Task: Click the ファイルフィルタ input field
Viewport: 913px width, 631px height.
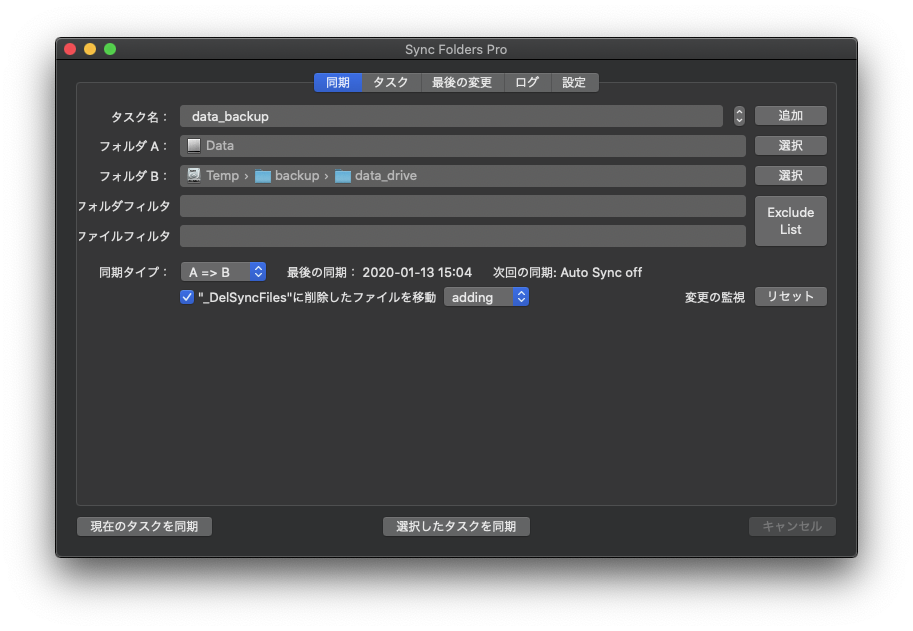Action: click(x=462, y=236)
